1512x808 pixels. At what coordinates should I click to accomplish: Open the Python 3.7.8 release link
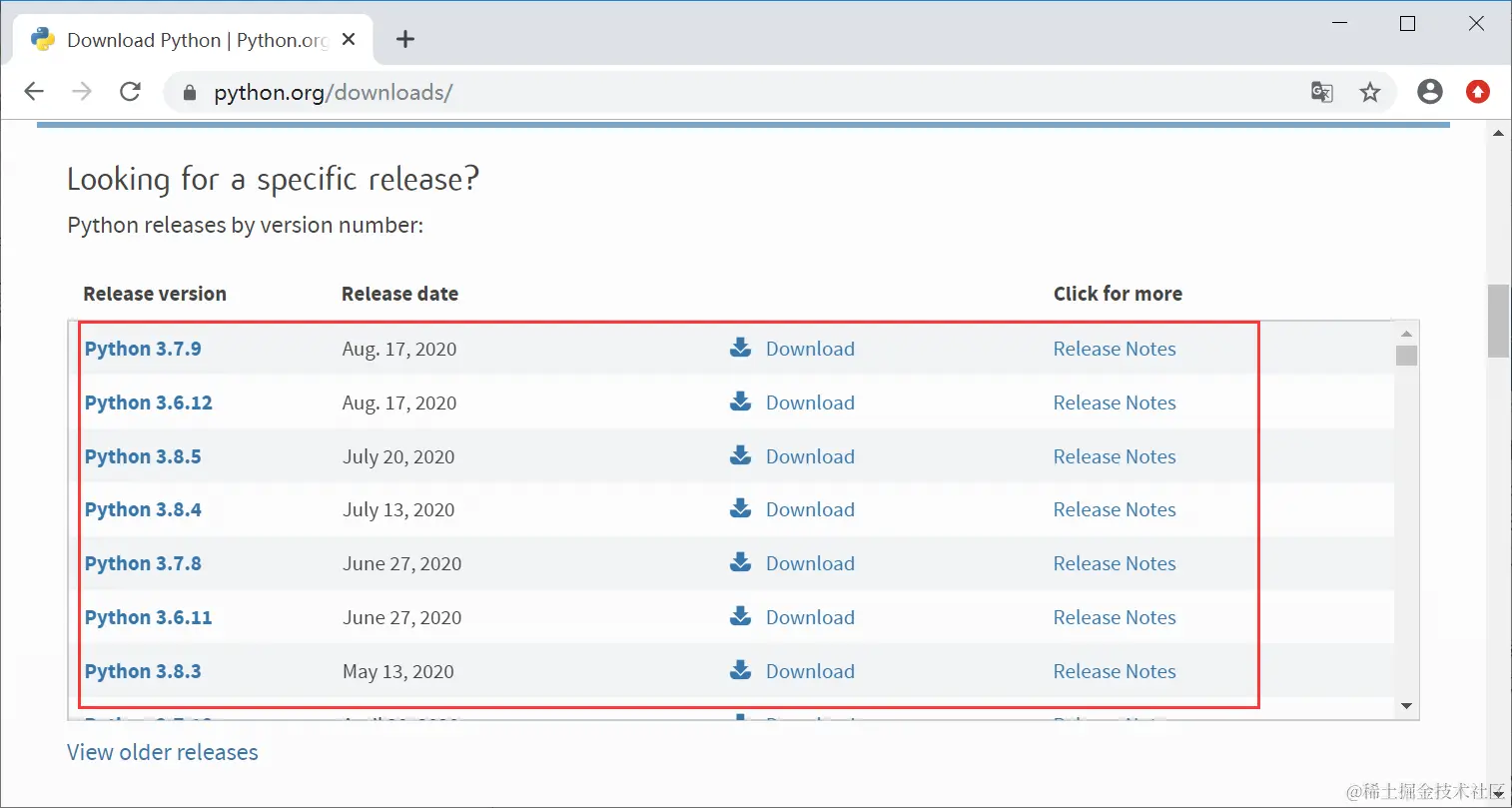(143, 563)
